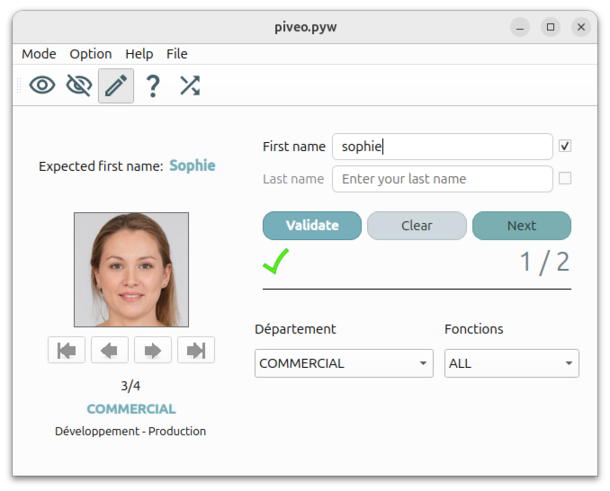The height and width of the screenshot is (491, 610).
Task: Click the Last name input field
Action: click(442, 179)
